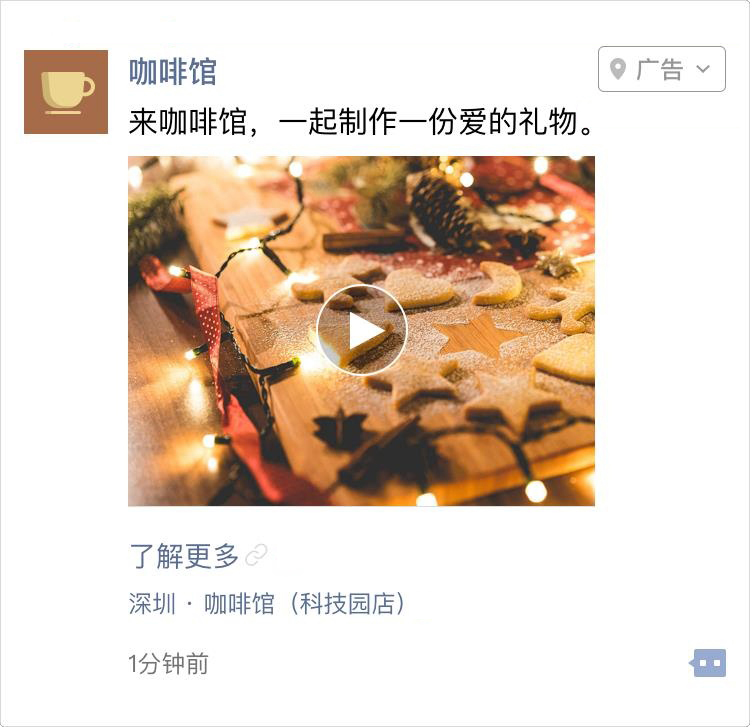The image size is (755, 727).
Task: Expand the chevron arrow next to 广告
Action: (x=703, y=69)
